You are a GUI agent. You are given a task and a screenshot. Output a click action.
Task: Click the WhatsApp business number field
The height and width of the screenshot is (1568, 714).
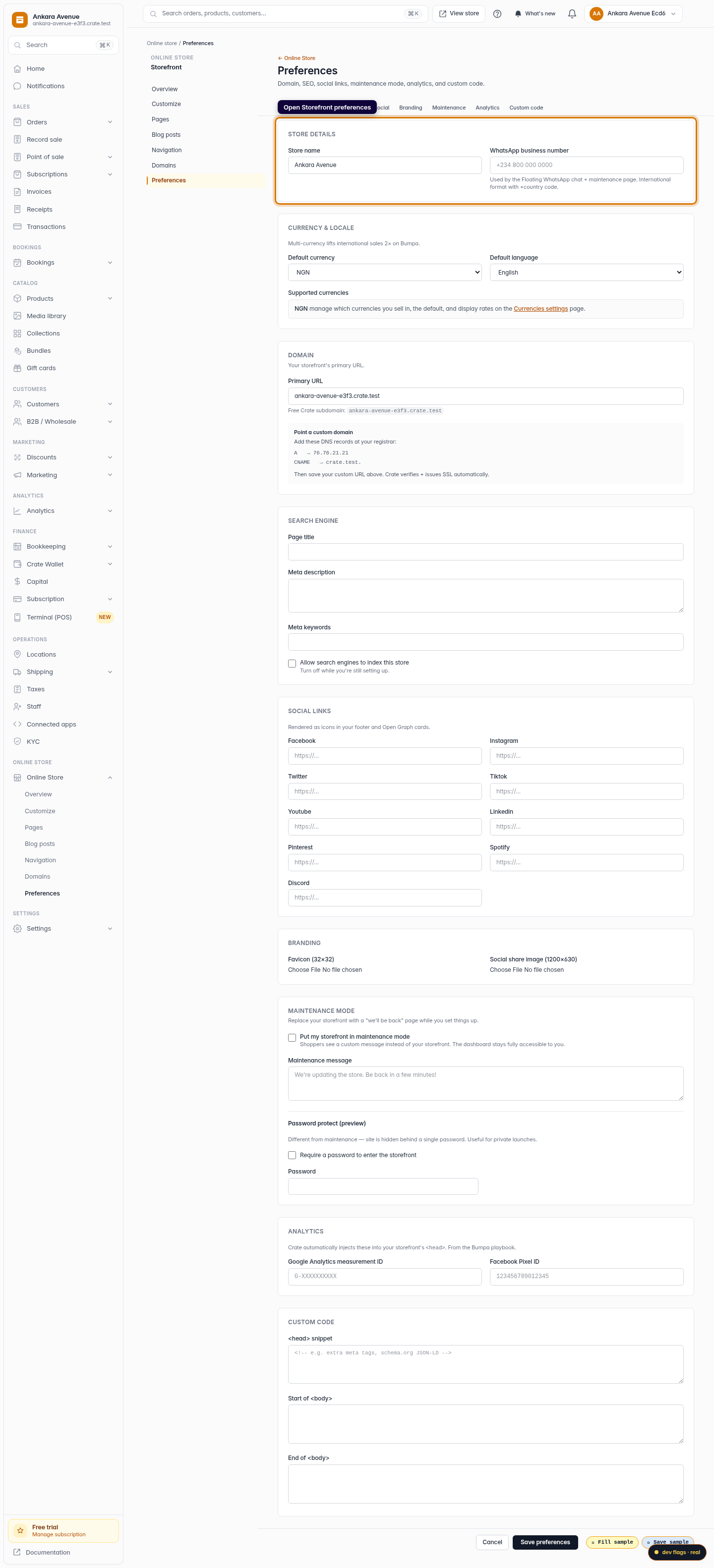coord(587,166)
